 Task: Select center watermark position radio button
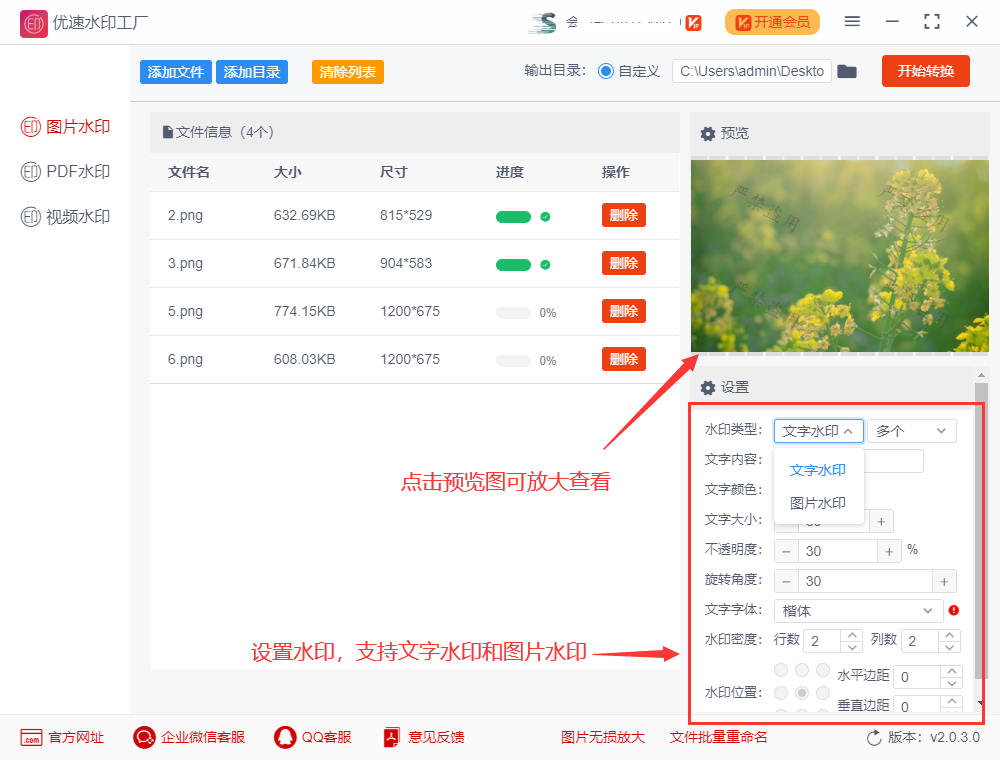[x=801, y=692]
